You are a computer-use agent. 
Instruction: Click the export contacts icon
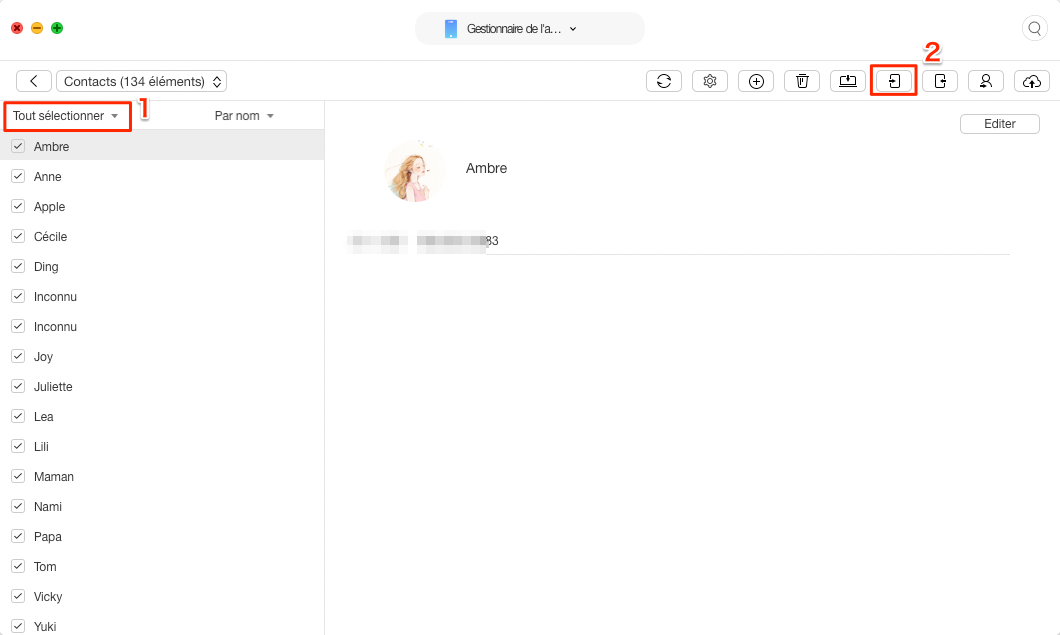pyautogui.click(x=940, y=81)
